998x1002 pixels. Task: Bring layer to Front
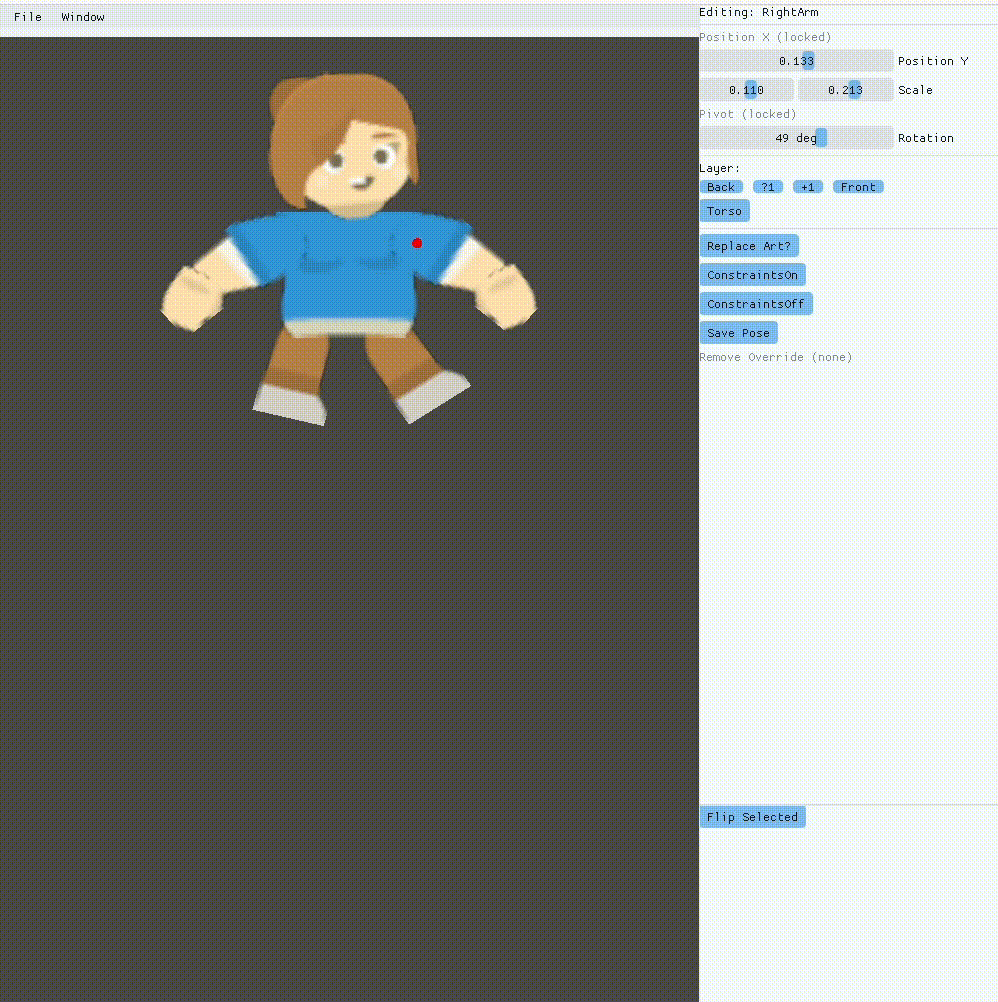[x=858, y=187]
